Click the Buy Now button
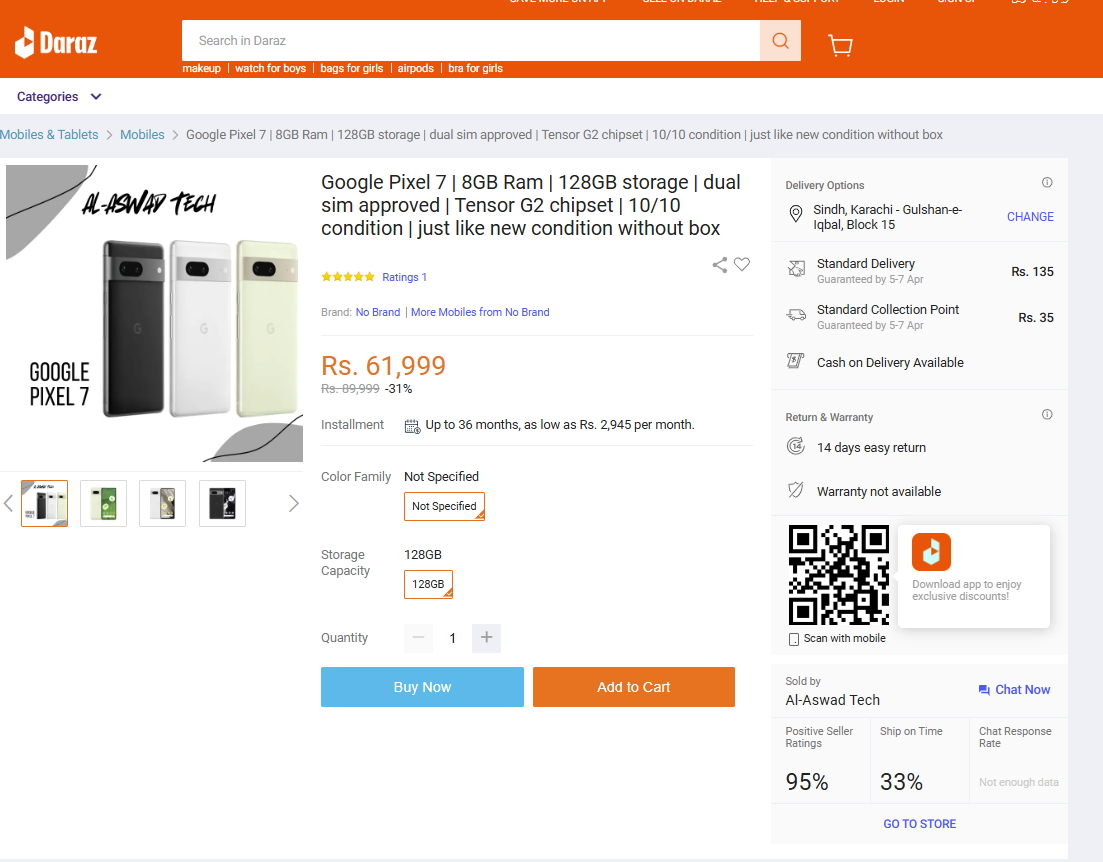The height and width of the screenshot is (862, 1103). click(422, 687)
